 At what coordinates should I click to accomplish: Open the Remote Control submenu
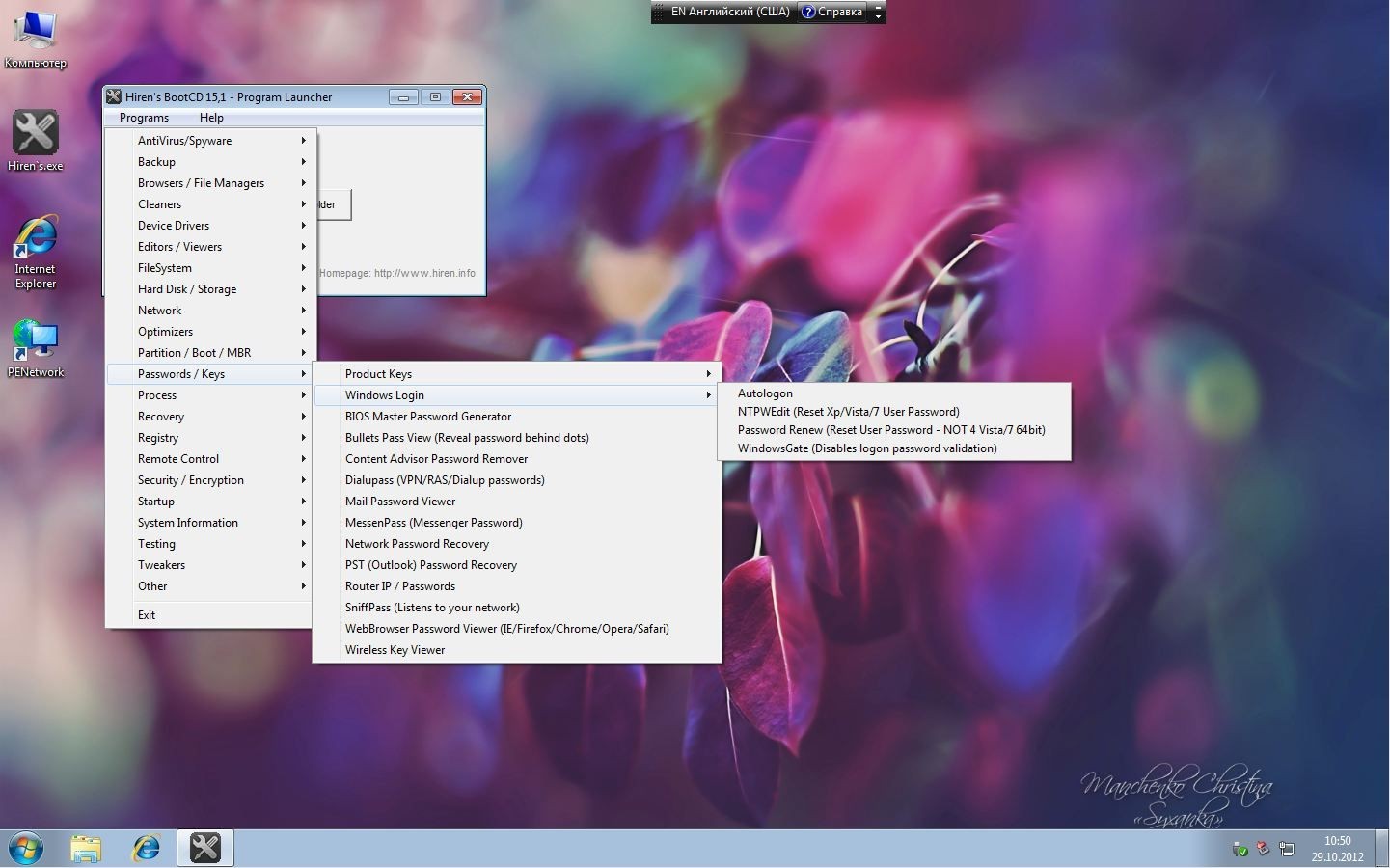209,459
